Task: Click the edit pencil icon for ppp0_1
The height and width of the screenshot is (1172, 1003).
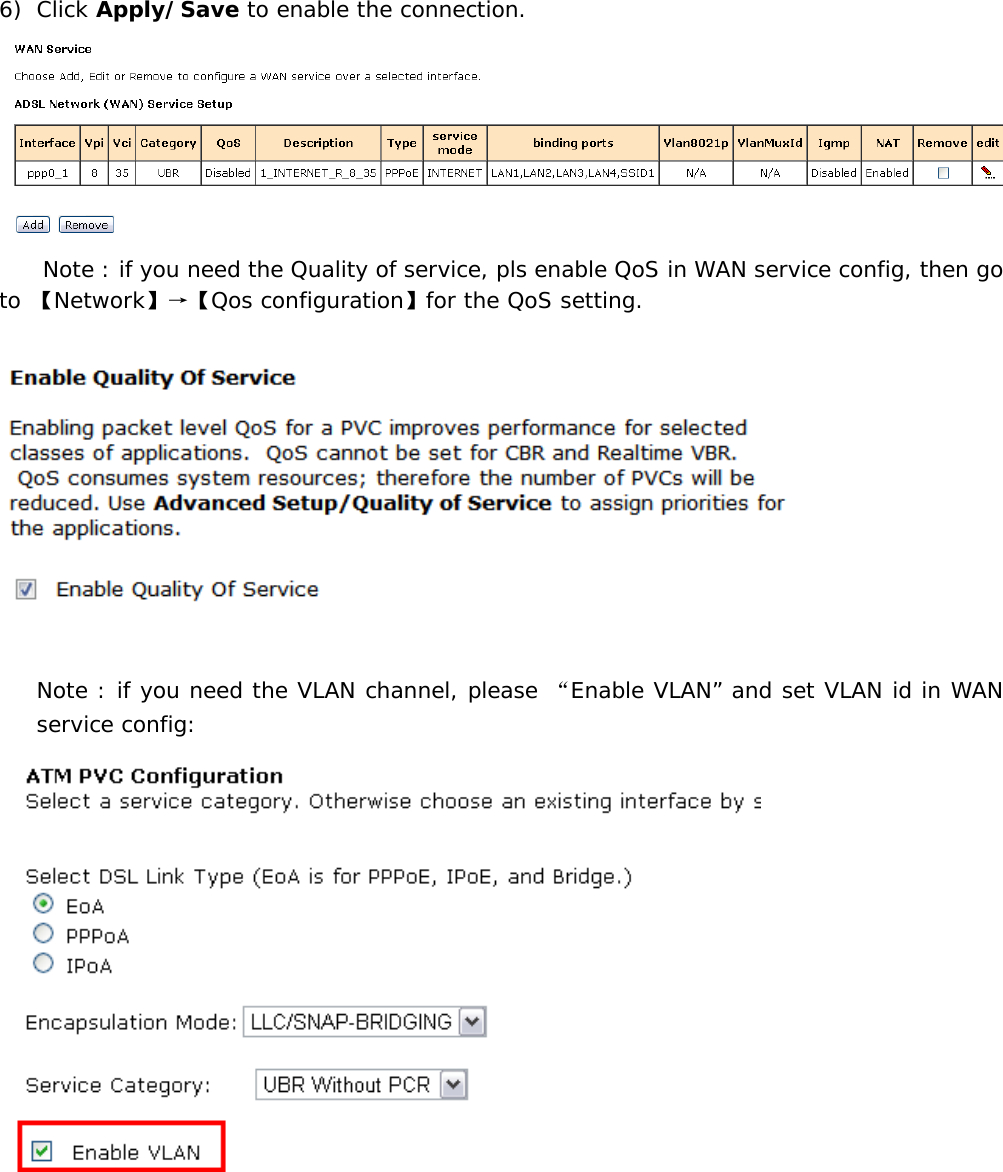Action: [988, 172]
